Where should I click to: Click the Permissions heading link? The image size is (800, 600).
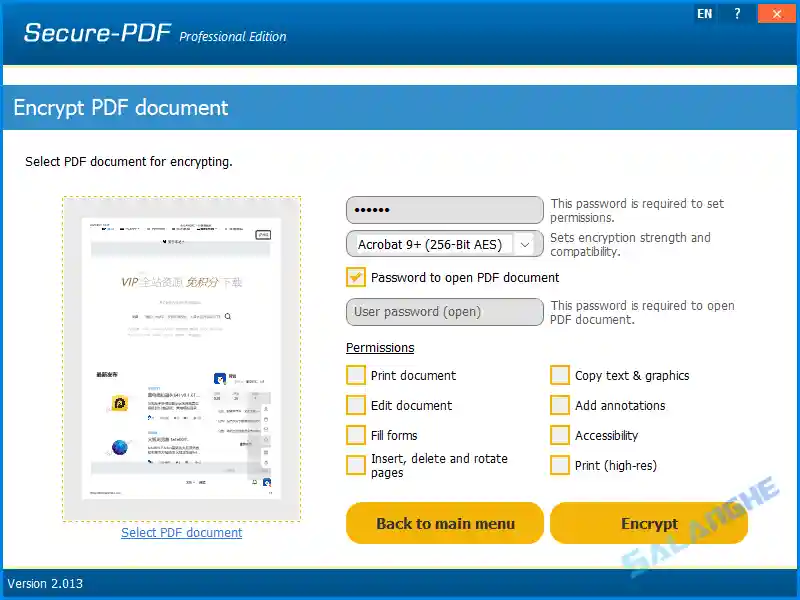pos(380,347)
